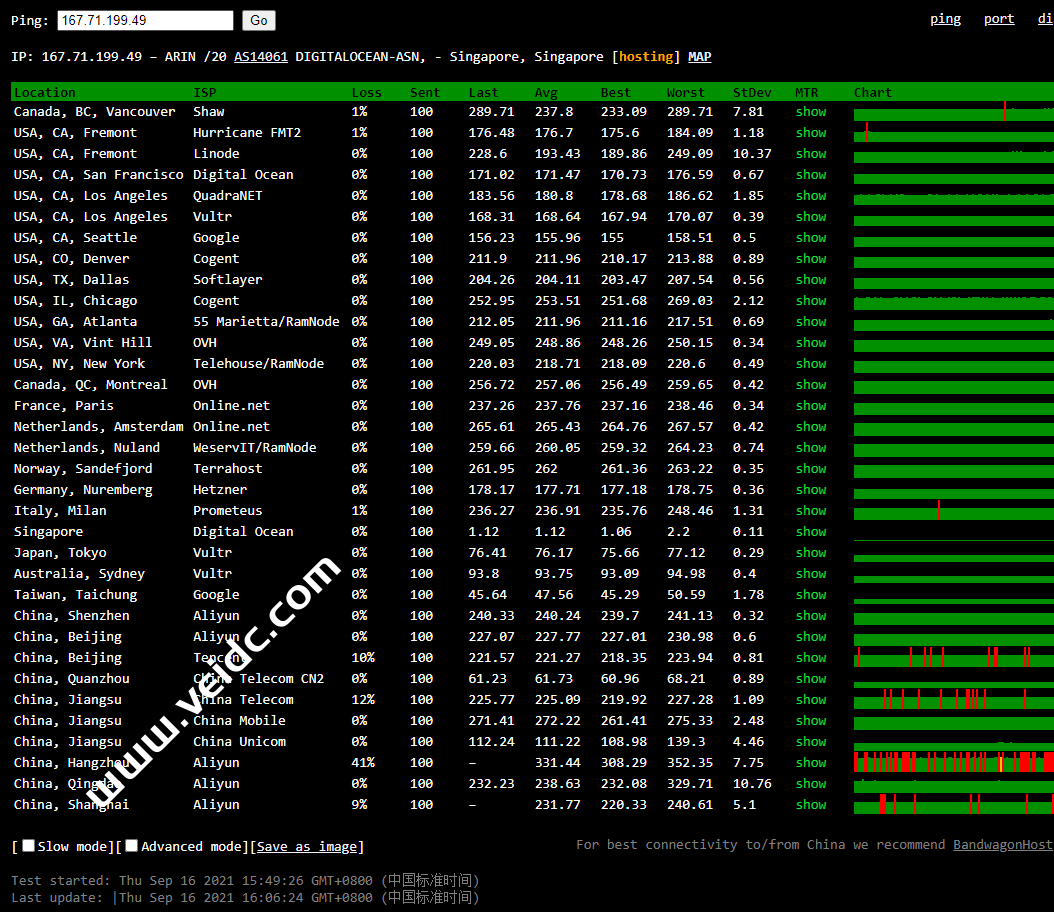Open the port tab link
Image resolution: width=1054 pixels, height=912 pixels.
click(x=998, y=19)
